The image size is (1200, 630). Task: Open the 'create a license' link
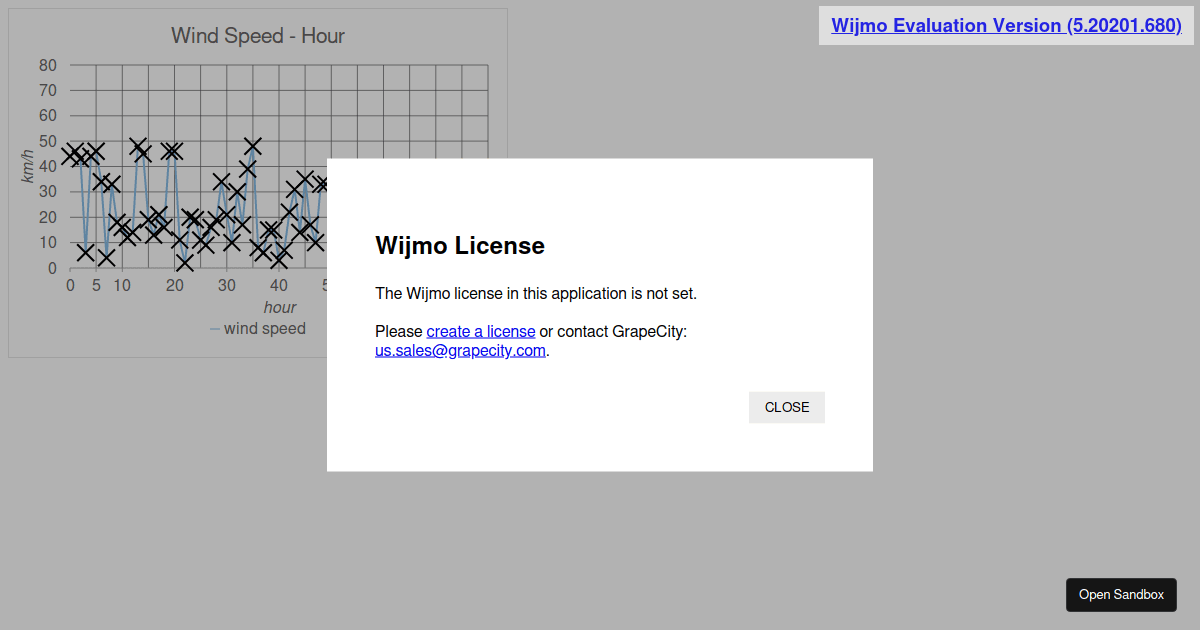coord(480,331)
